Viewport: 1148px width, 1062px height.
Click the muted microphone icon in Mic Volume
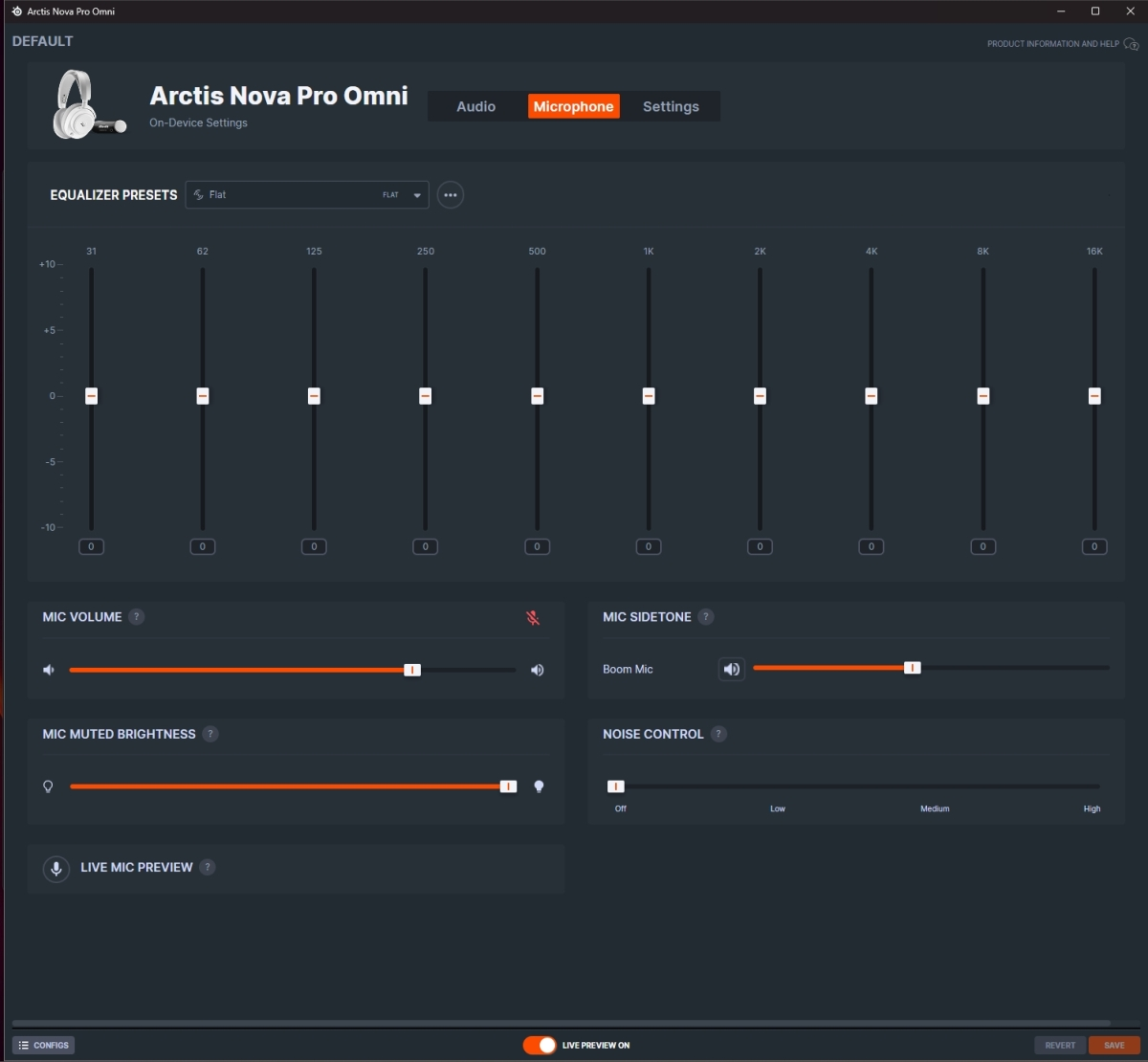coord(533,618)
